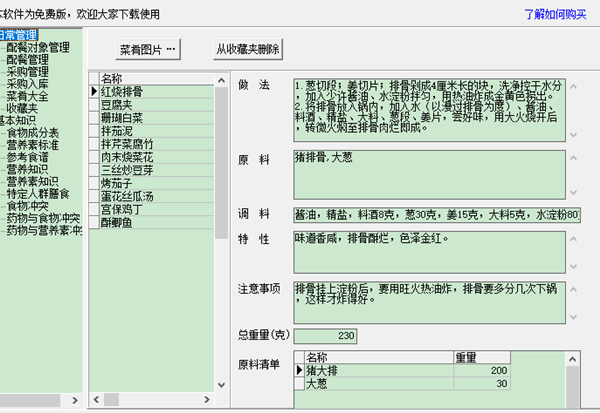Select dish 拌茄泥 in the list
The image size is (600, 413).
pyautogui.click(x=157, y=131)
